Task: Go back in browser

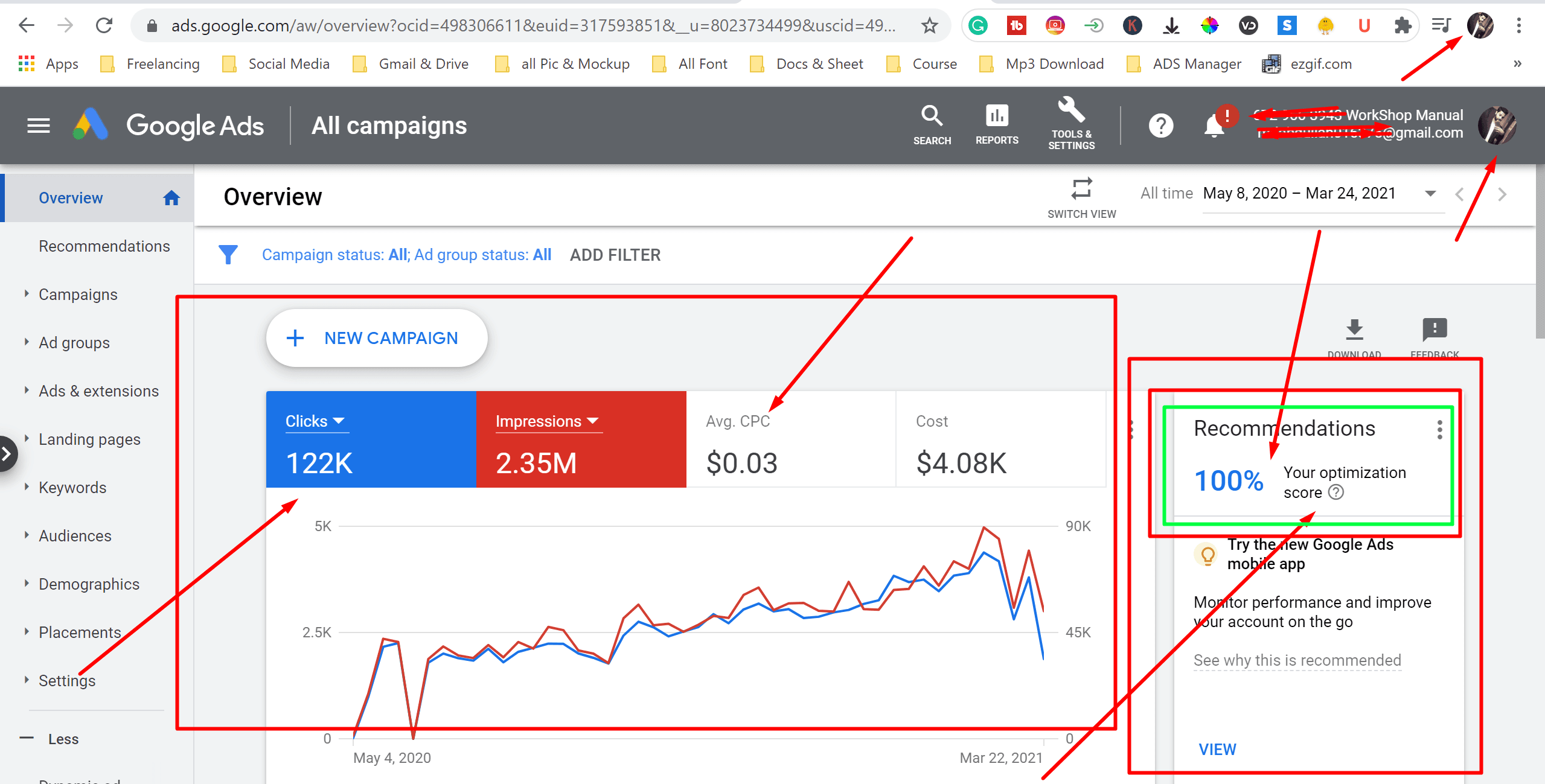Action: tap(27, 25)
